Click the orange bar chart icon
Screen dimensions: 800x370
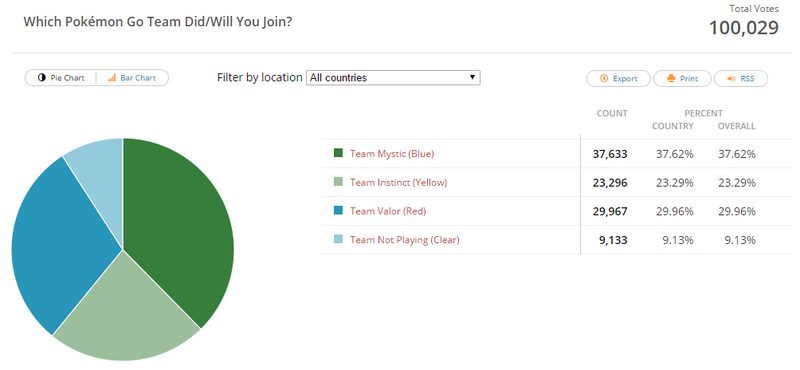[x=112, y=78]
